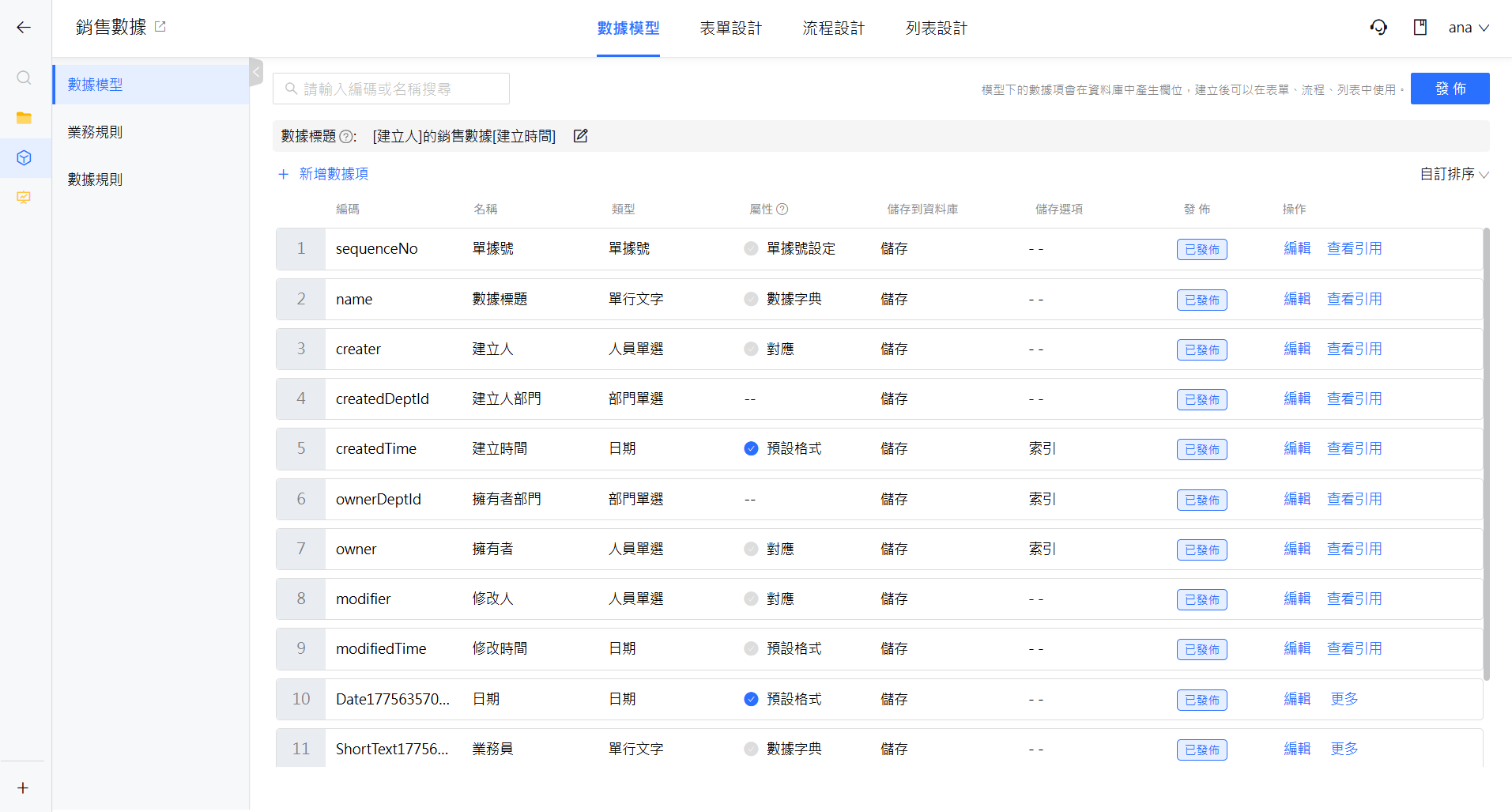Open the support headset icon

coord(1378,28)
